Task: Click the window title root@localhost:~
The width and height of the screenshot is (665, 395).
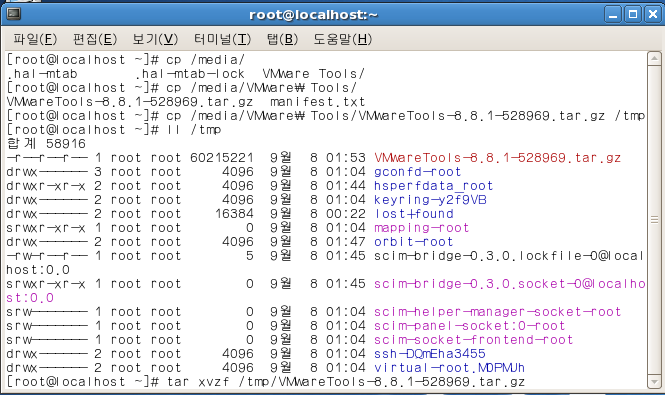Action: coord(313,15)
